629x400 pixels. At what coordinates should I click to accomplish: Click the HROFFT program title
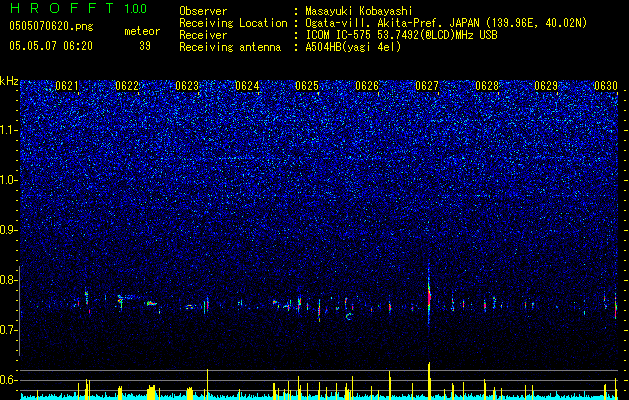(62, 8)
